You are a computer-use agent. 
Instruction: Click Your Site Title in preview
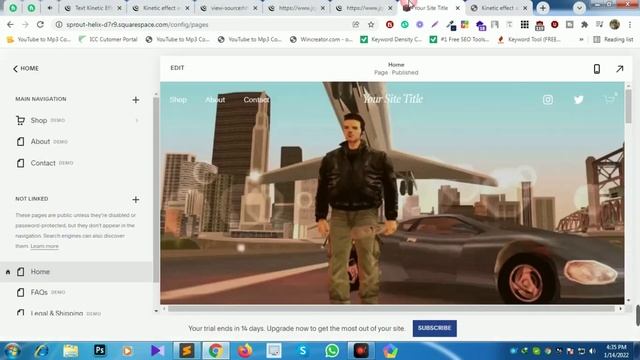coord(393,99)
